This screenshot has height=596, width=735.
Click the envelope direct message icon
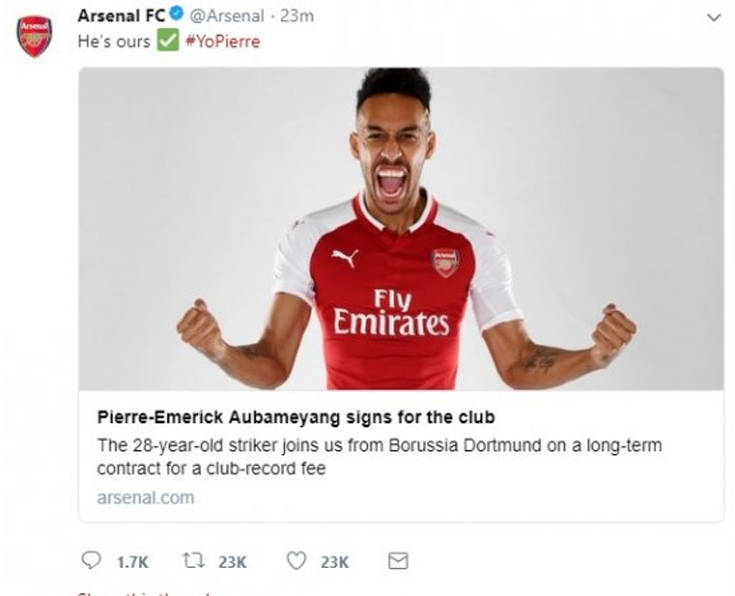coord(398,561)
